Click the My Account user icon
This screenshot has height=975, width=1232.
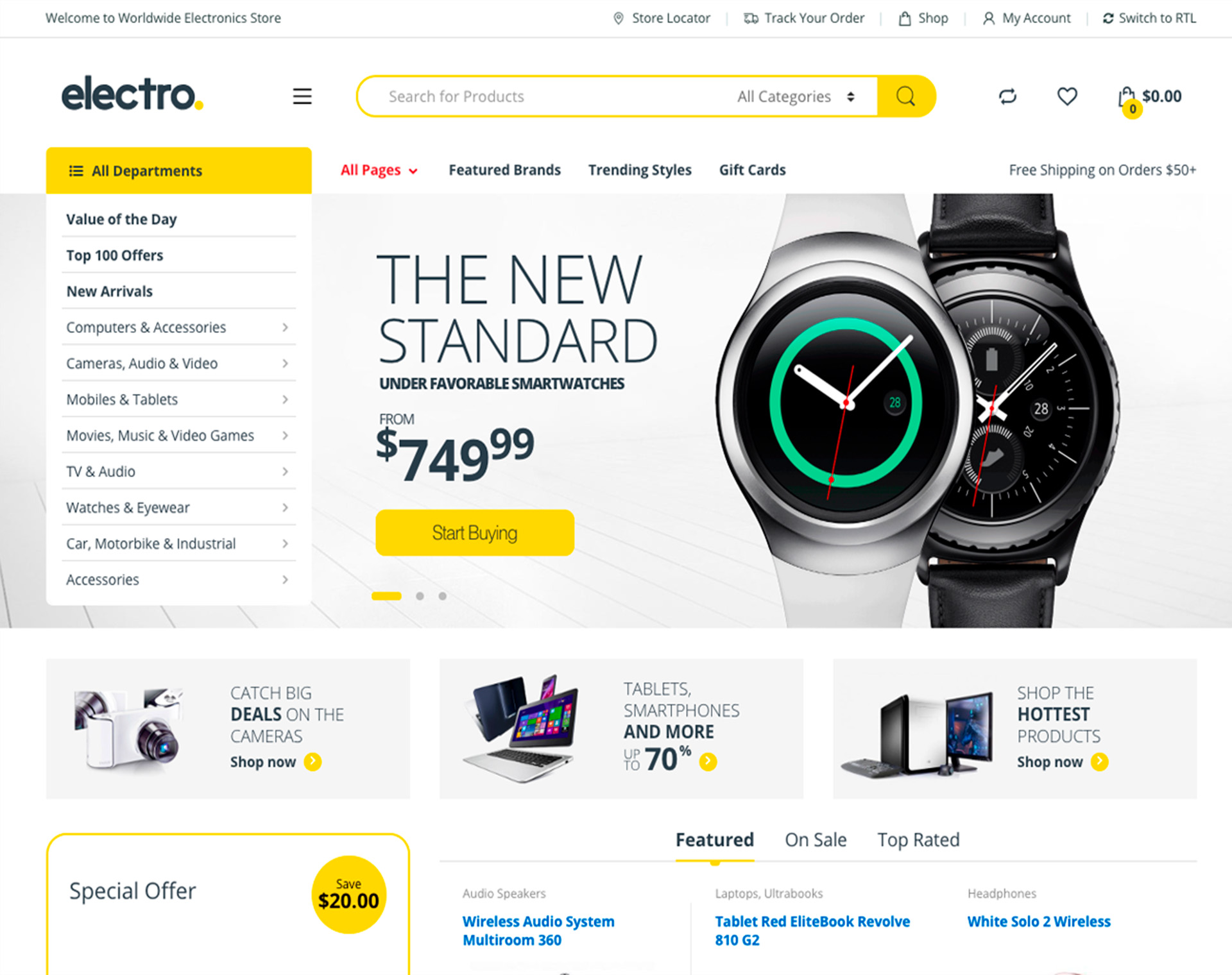pyautogui.click(x=989, y=18)
